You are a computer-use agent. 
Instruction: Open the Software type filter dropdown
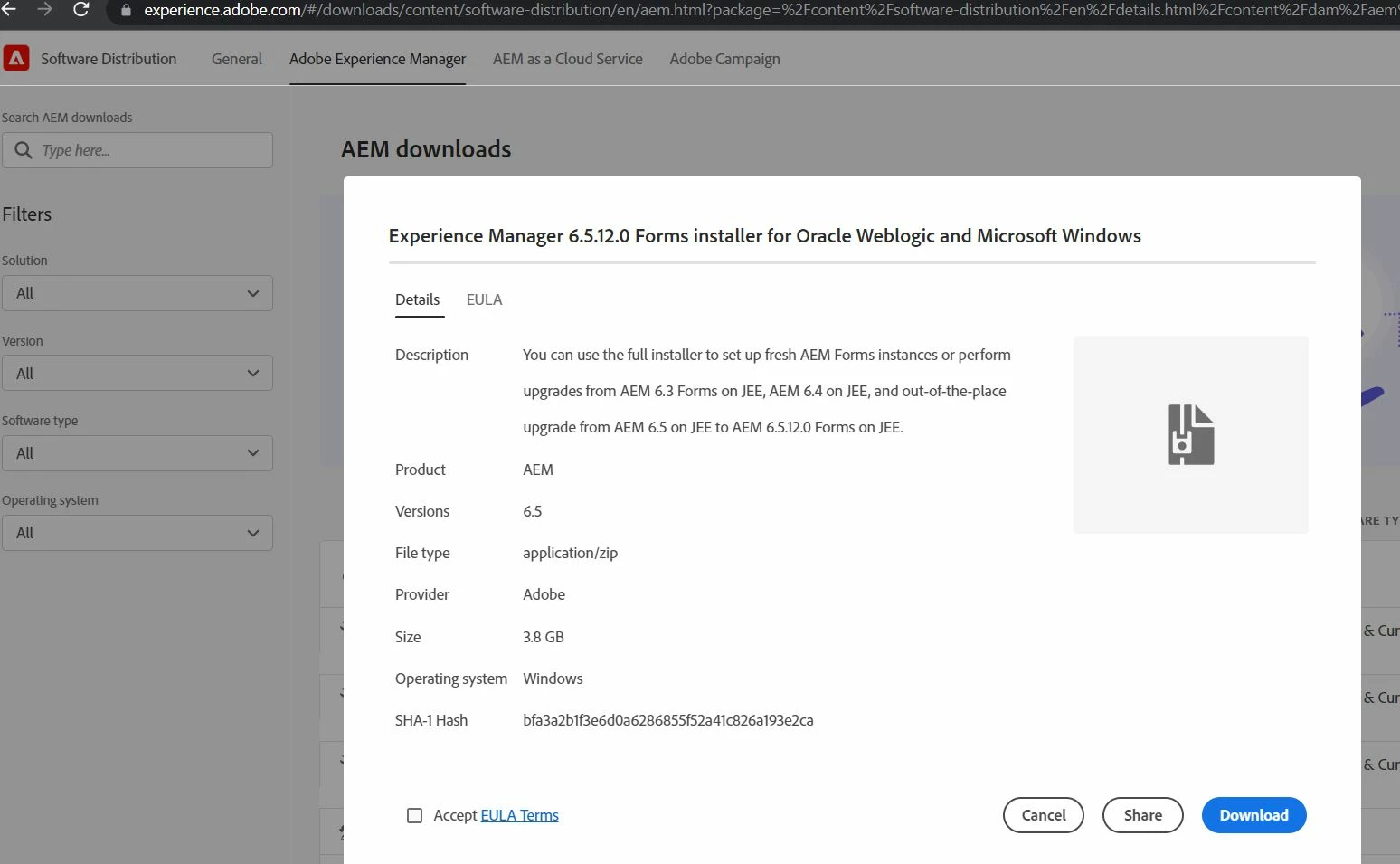[137, 453]
